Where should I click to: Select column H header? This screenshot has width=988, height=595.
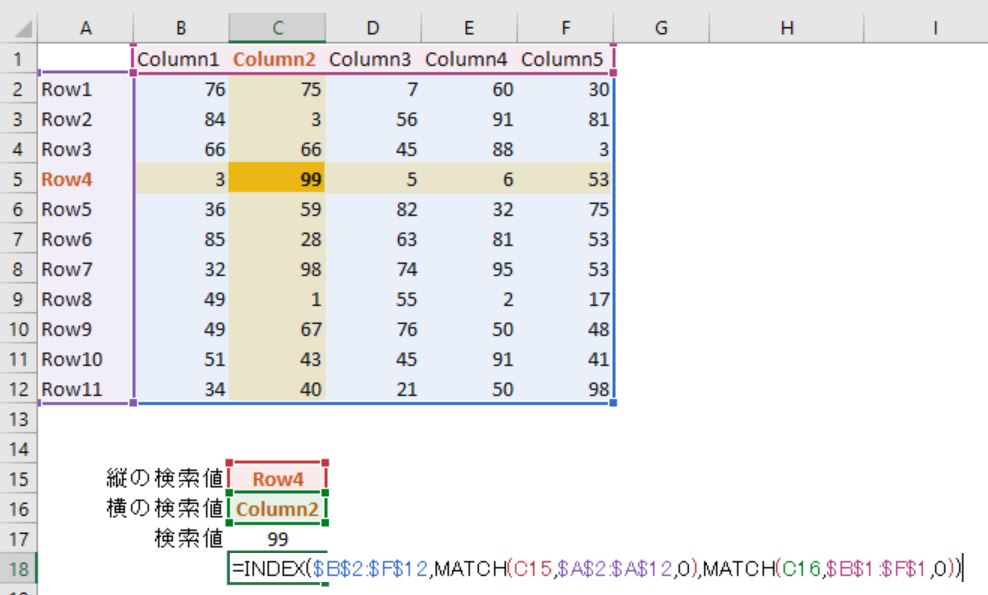coord(786,28)
